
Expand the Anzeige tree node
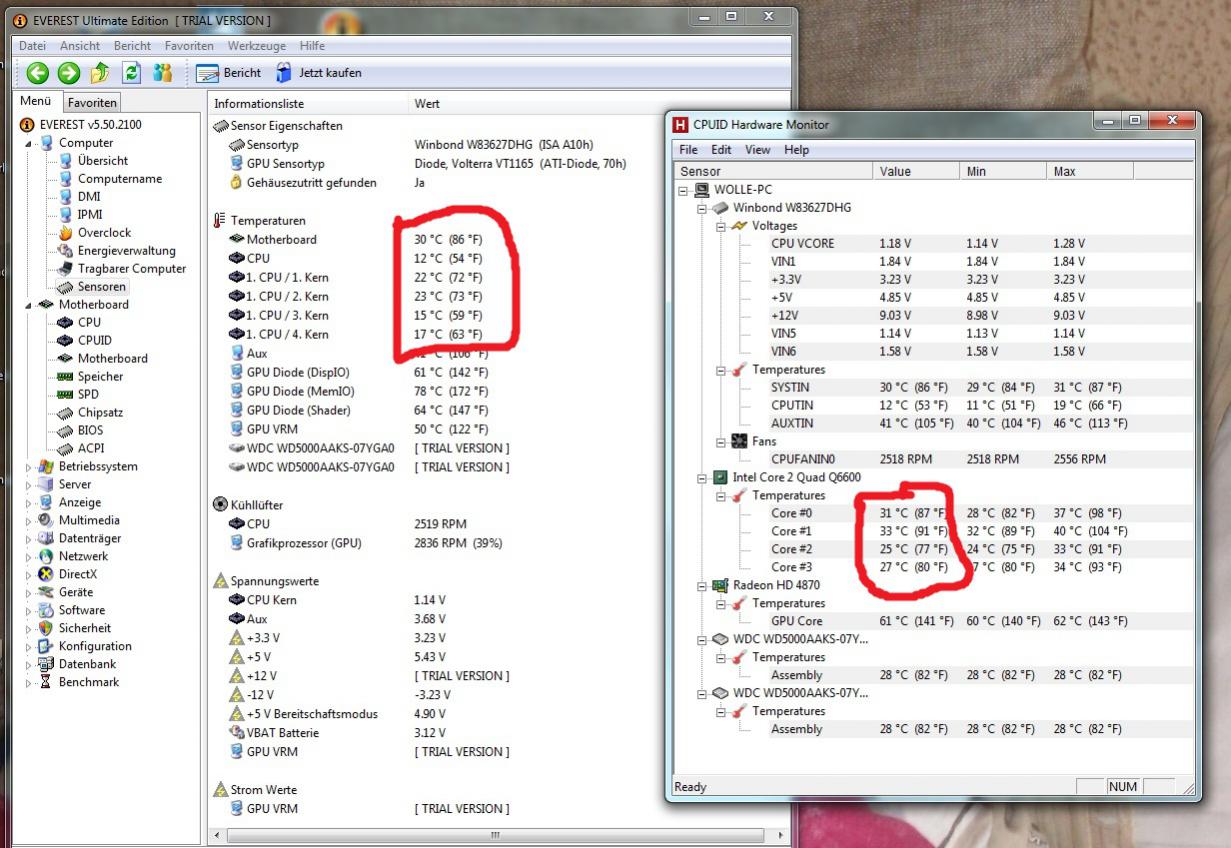pos(29,503)
